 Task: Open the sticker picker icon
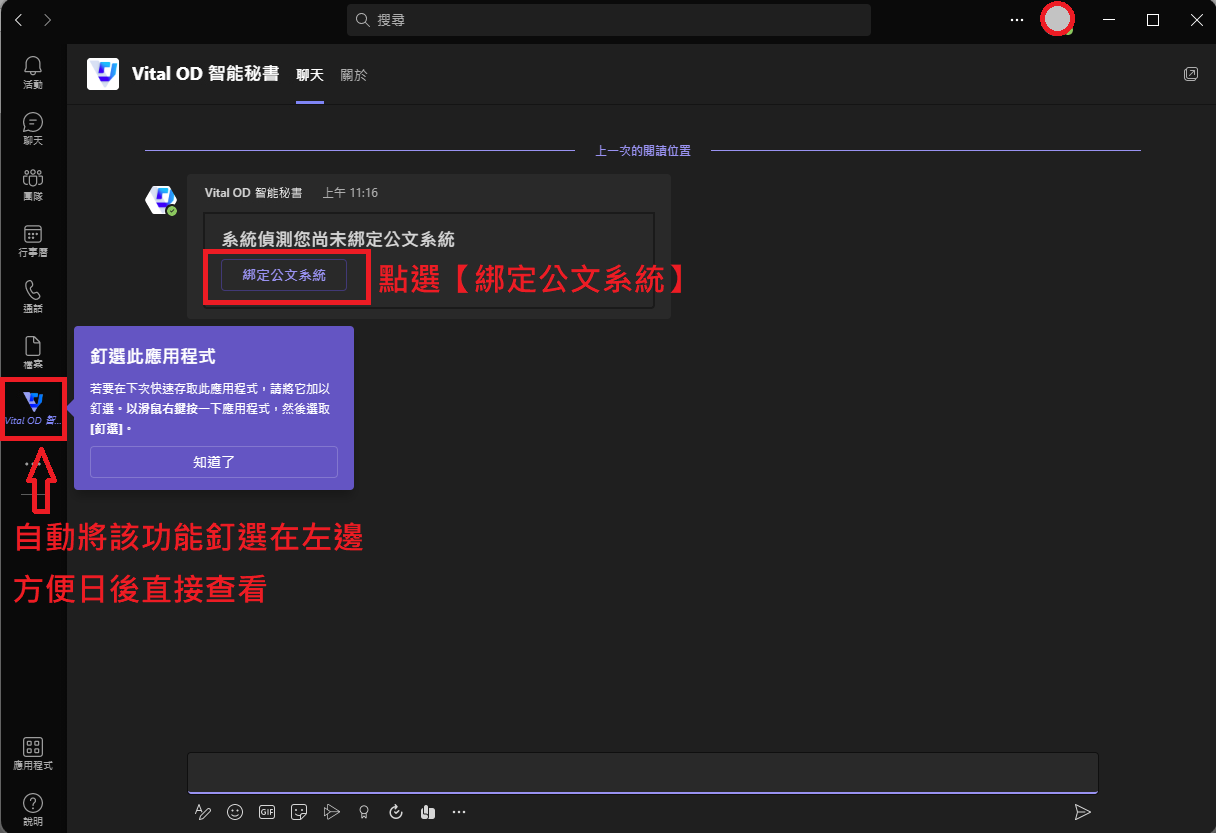coord(299,812)
